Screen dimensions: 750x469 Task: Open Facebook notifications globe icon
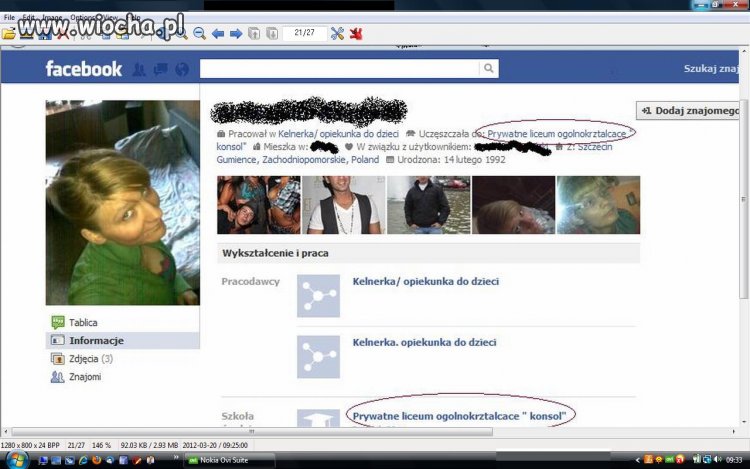tap(182, 70)
